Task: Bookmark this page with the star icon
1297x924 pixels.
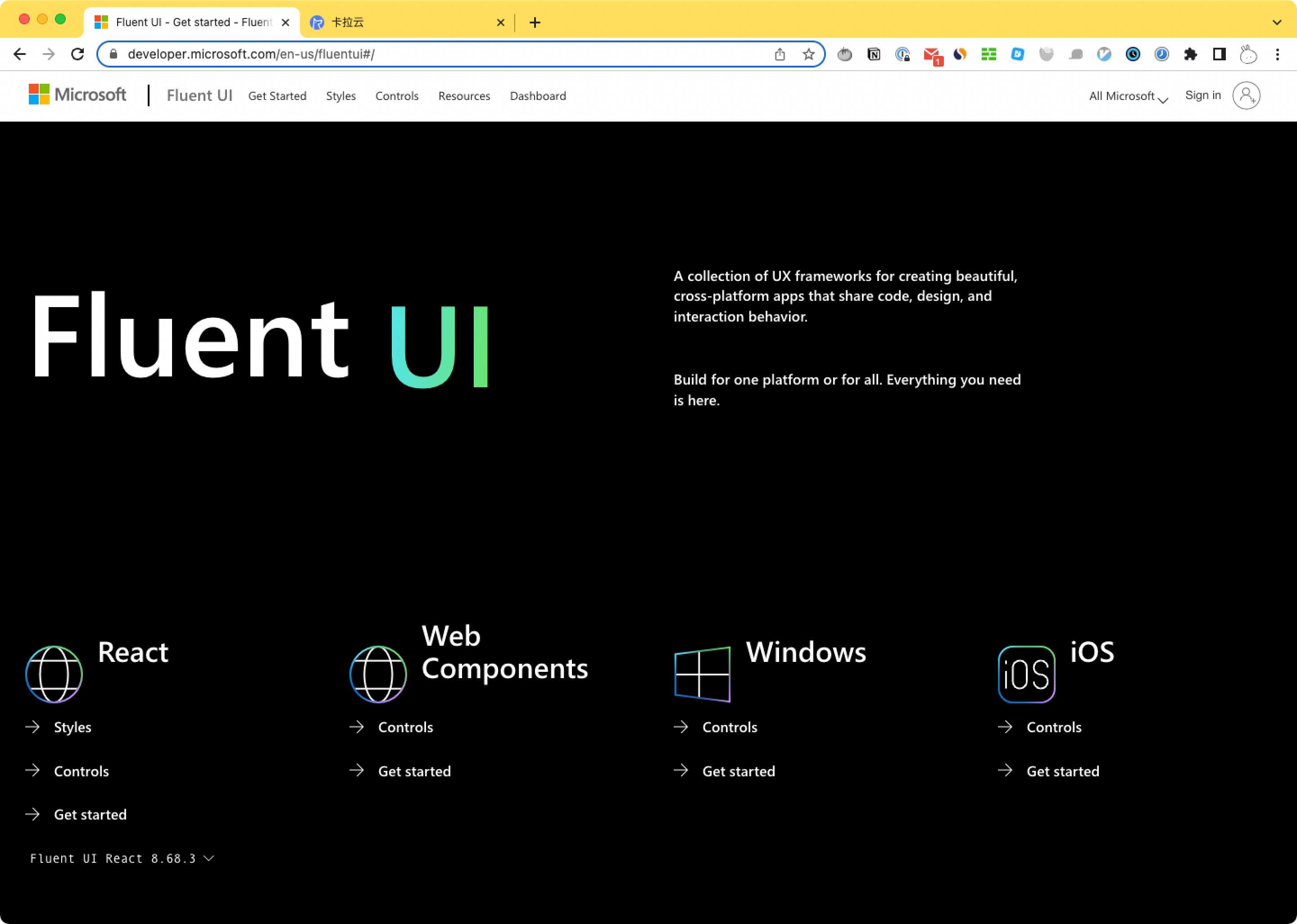Action: 808,54
